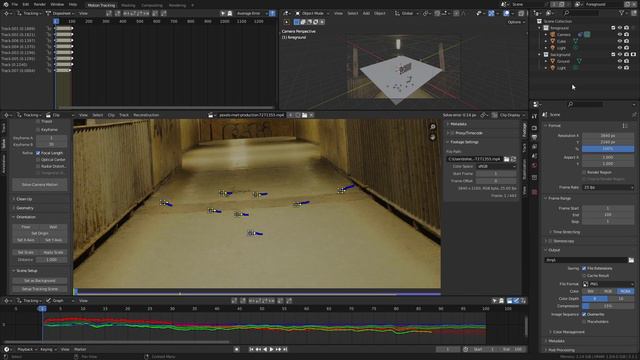Viewport: 640px width, 360px height.
Task: Open the Render properties tab icon
Action: tap(534, 128)
